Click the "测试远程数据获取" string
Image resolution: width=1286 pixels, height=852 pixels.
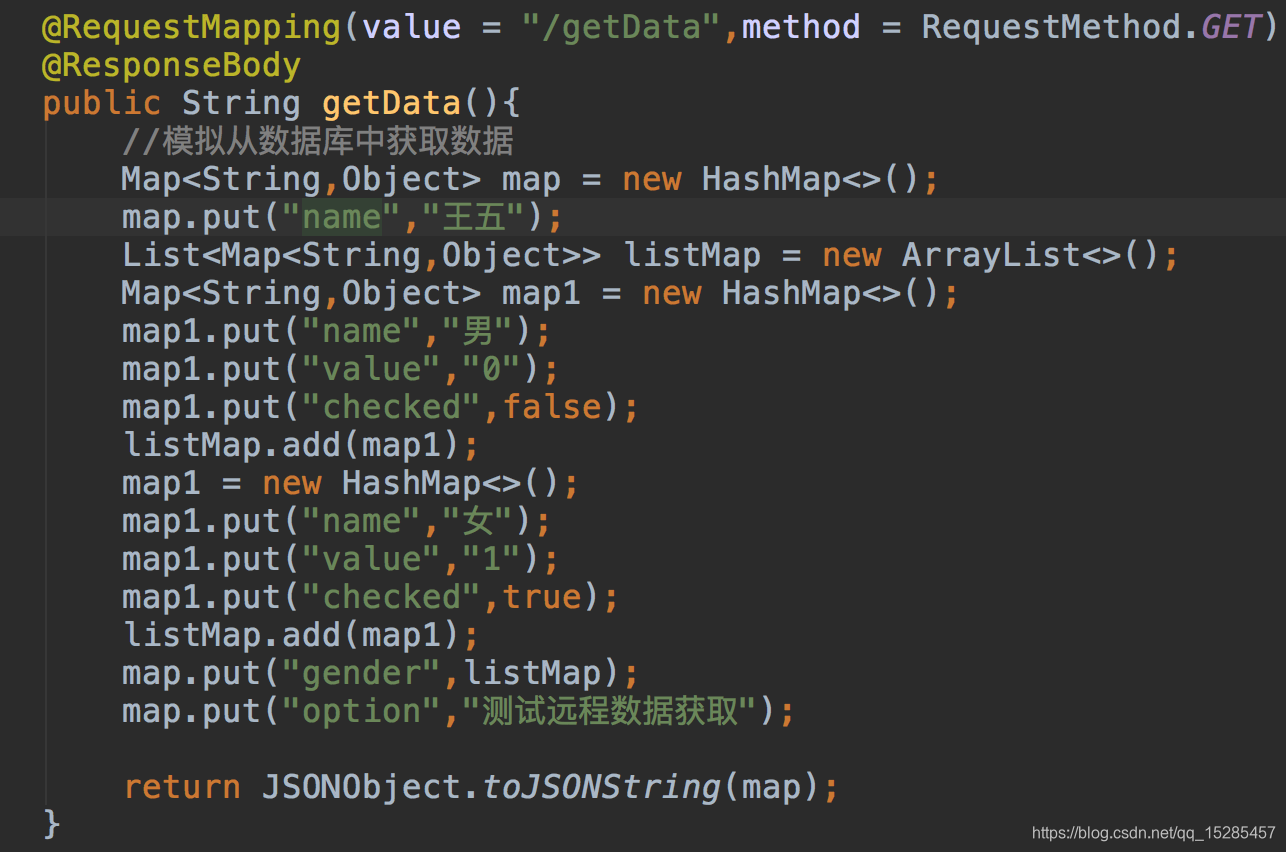coord(610,711)
